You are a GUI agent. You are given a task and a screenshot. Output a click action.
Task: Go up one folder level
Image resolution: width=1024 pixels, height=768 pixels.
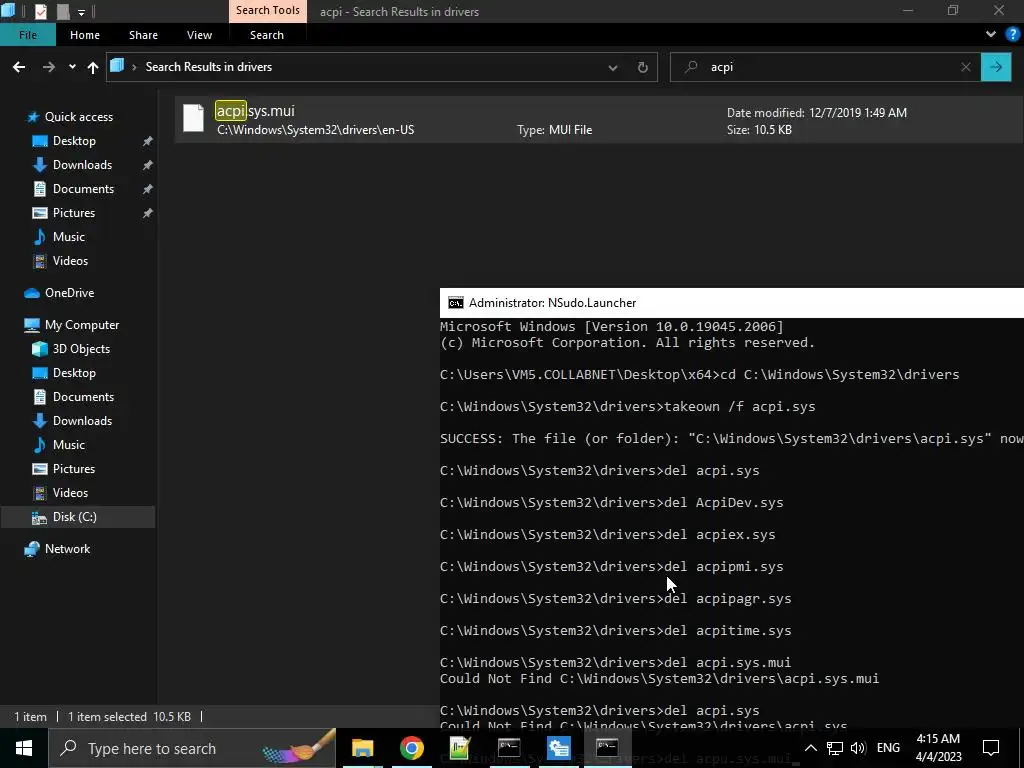click(x=93, y=67)
